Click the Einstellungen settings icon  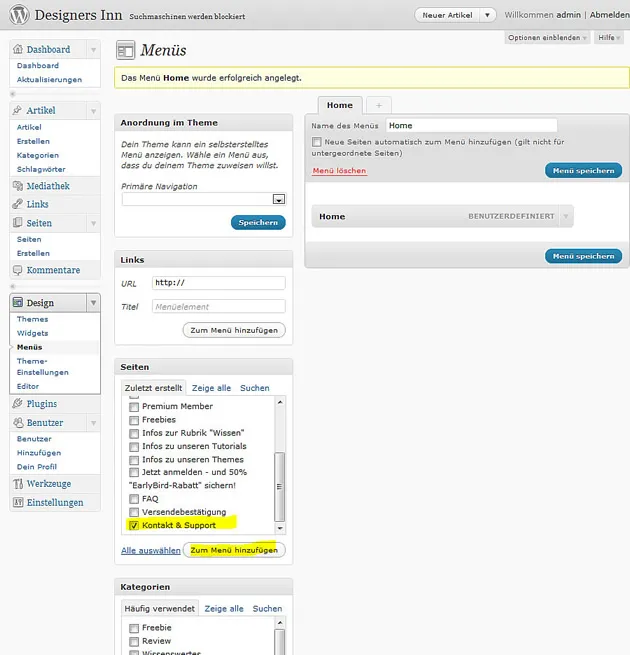18,502
